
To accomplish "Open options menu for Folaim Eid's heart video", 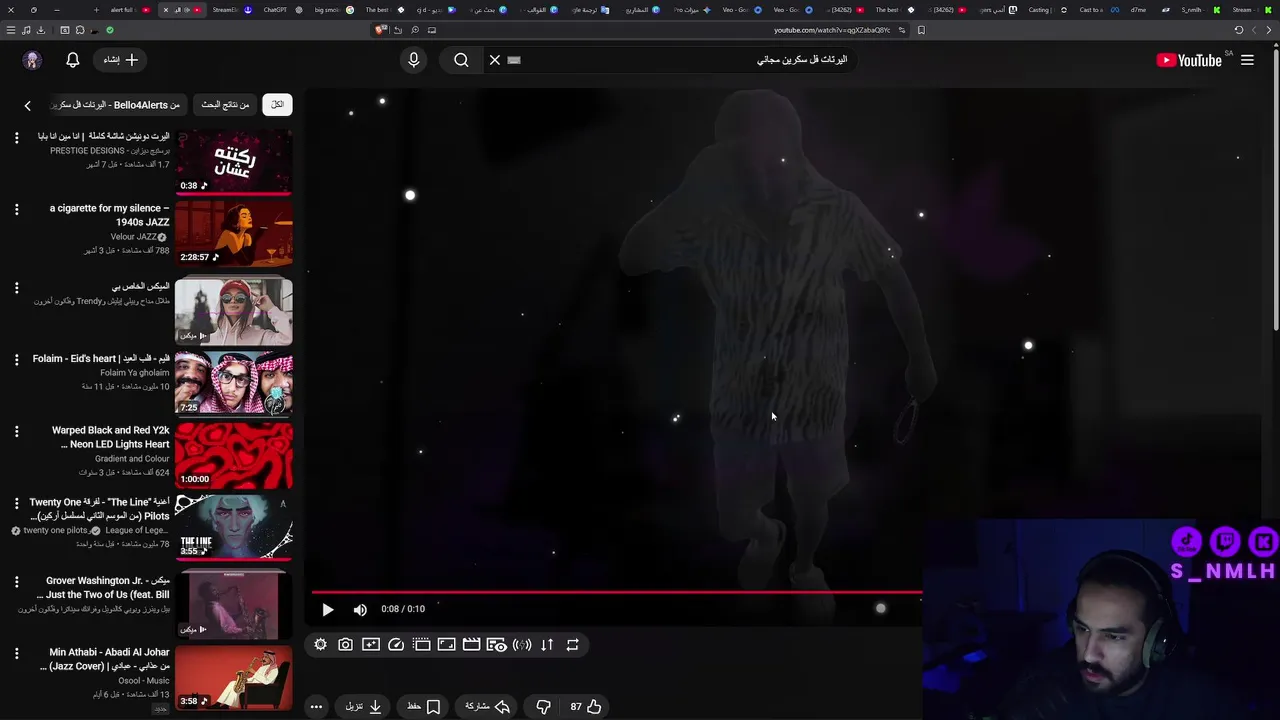I will pos(16,359).
